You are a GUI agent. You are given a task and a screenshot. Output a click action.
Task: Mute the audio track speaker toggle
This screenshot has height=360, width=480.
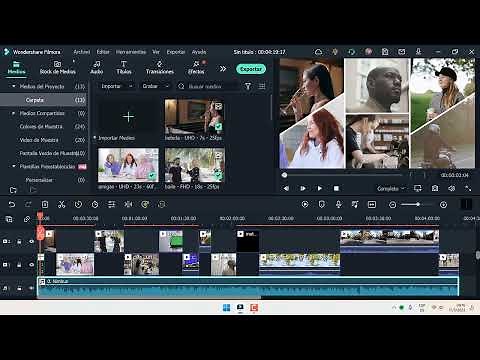pyautogui.click(x=31, y=288)
